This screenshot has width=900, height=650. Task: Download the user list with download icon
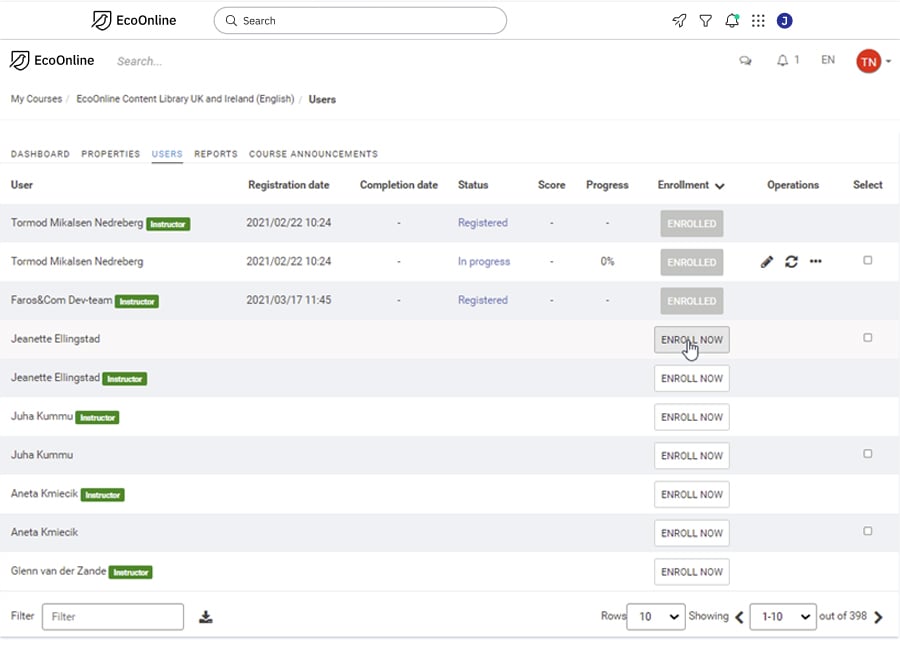click(205, 617)
